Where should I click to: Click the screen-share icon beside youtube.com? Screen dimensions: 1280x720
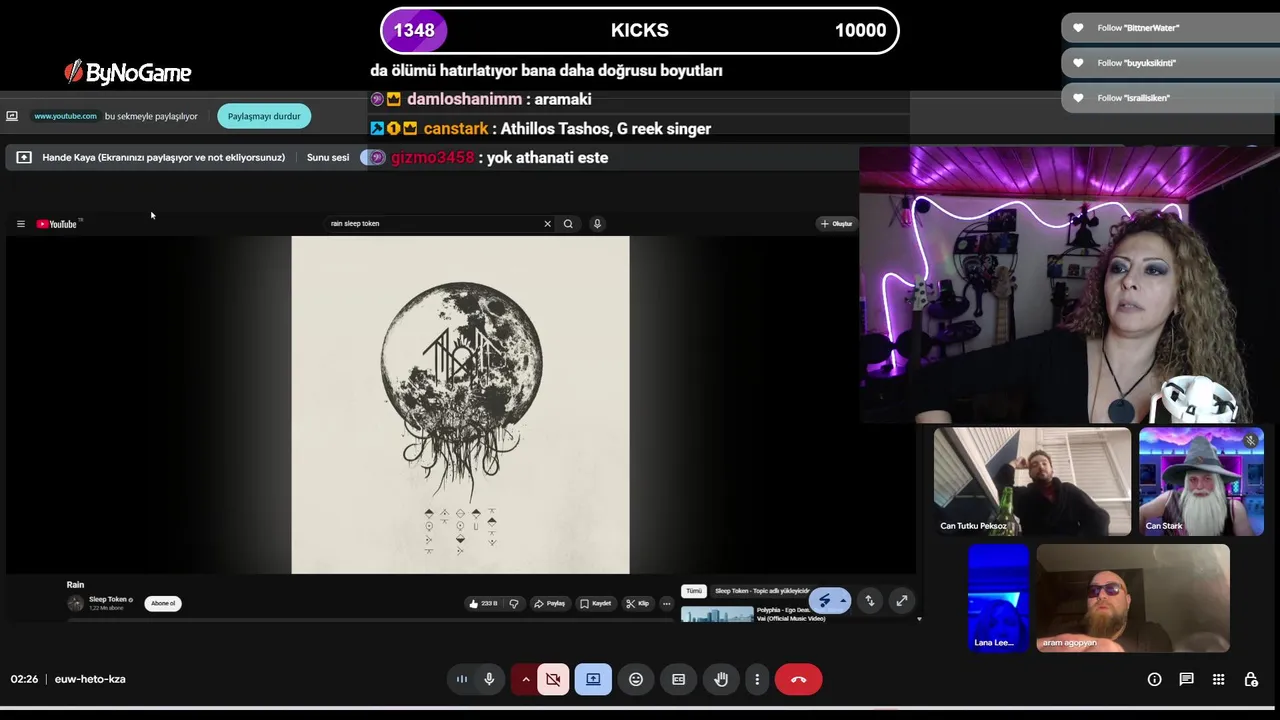(12, 116)
